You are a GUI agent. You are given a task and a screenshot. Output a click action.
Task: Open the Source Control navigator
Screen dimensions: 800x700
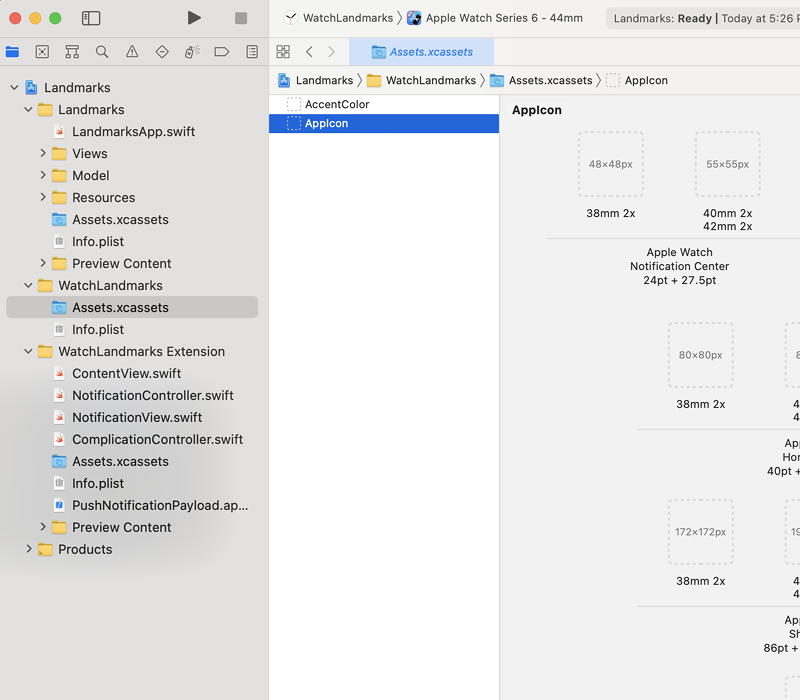[42, 52]
